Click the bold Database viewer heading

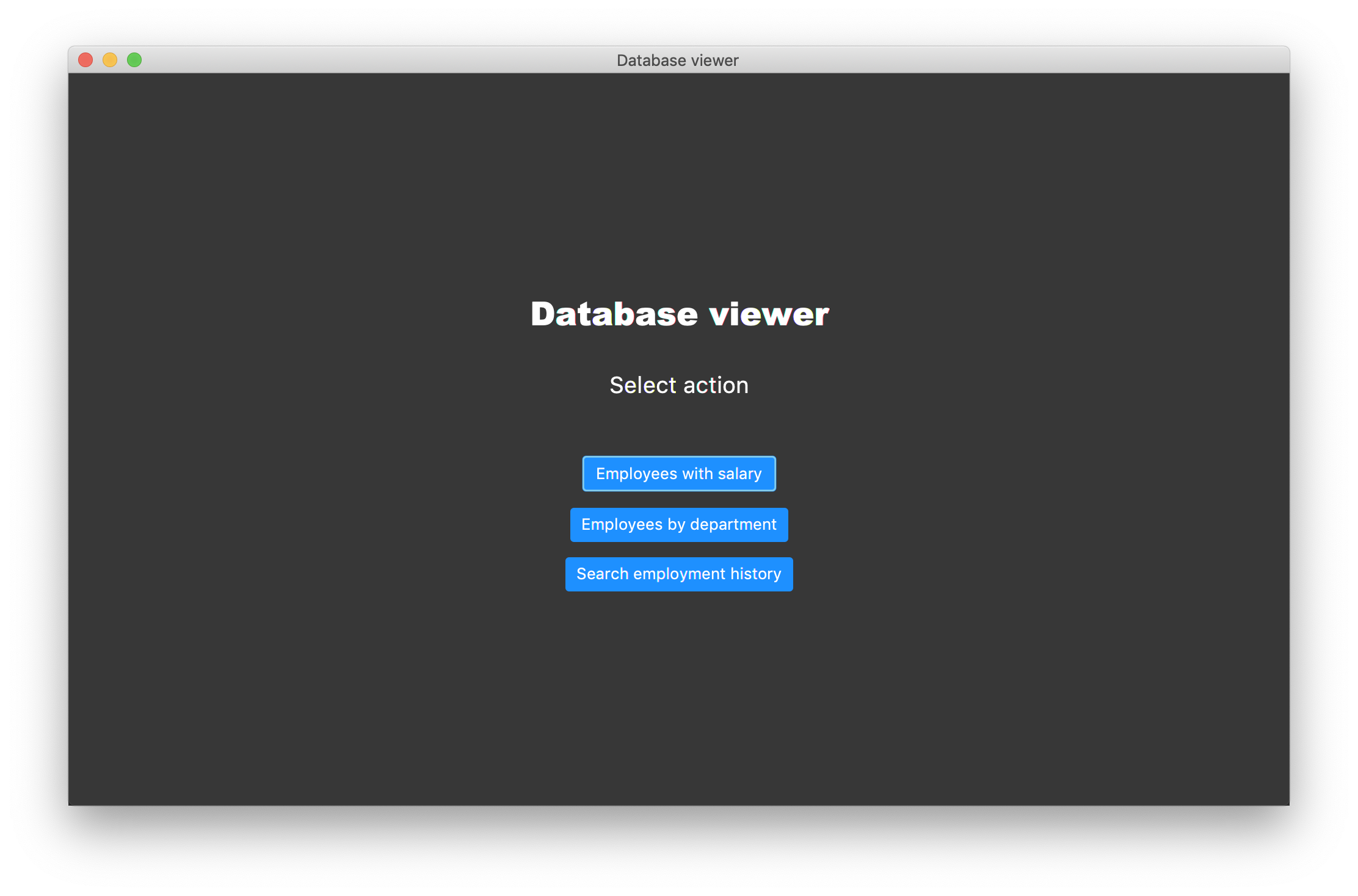click(679, 314)
